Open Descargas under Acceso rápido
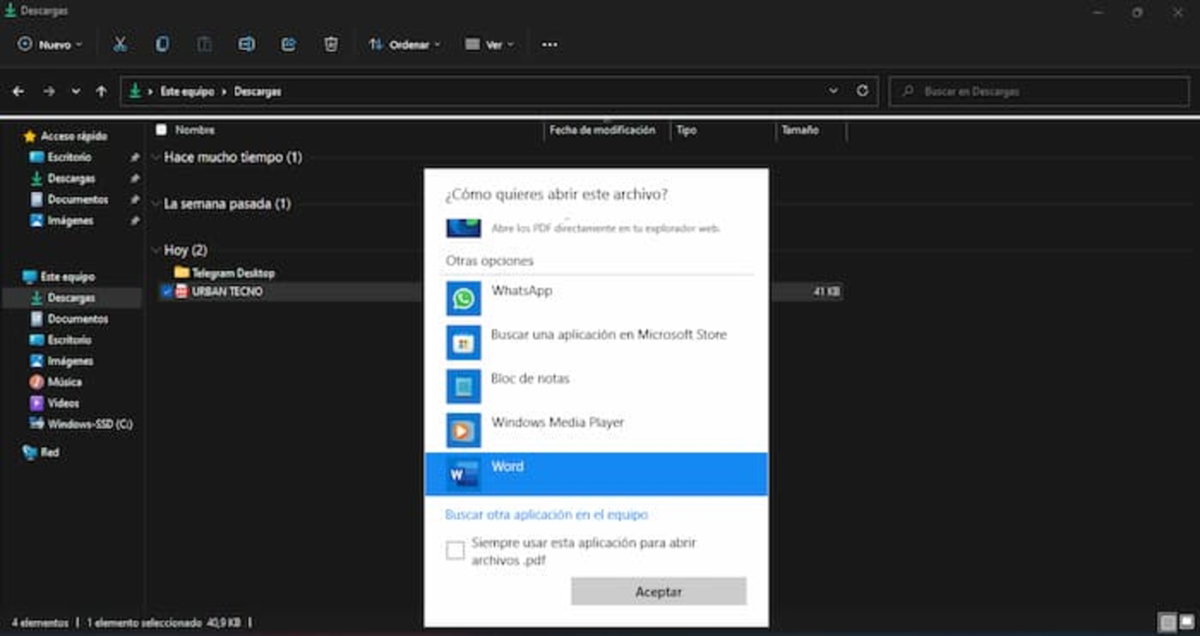Image resolution: width=1200 pixels, height=636 pixels. pos(63,179)
